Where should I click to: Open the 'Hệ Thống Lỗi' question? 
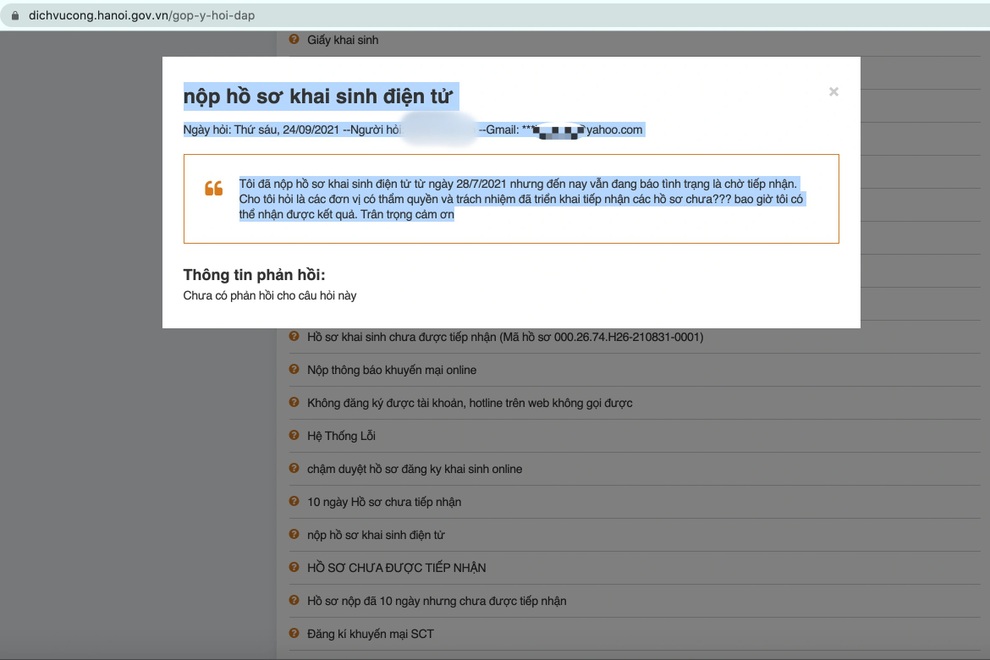pyautogui.click(x=341, y=436)
